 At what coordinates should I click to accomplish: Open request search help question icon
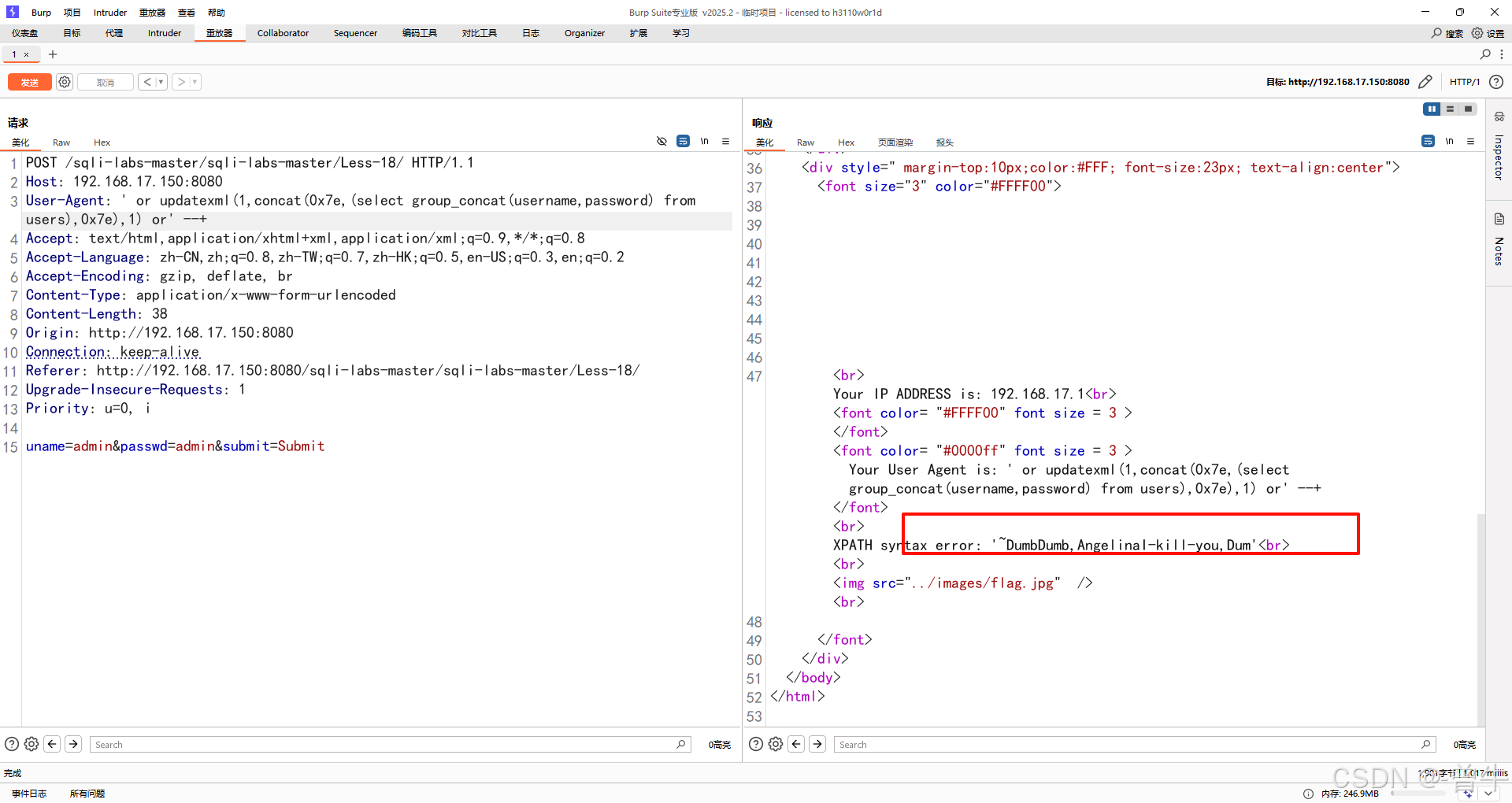click(x=12, y=744)
